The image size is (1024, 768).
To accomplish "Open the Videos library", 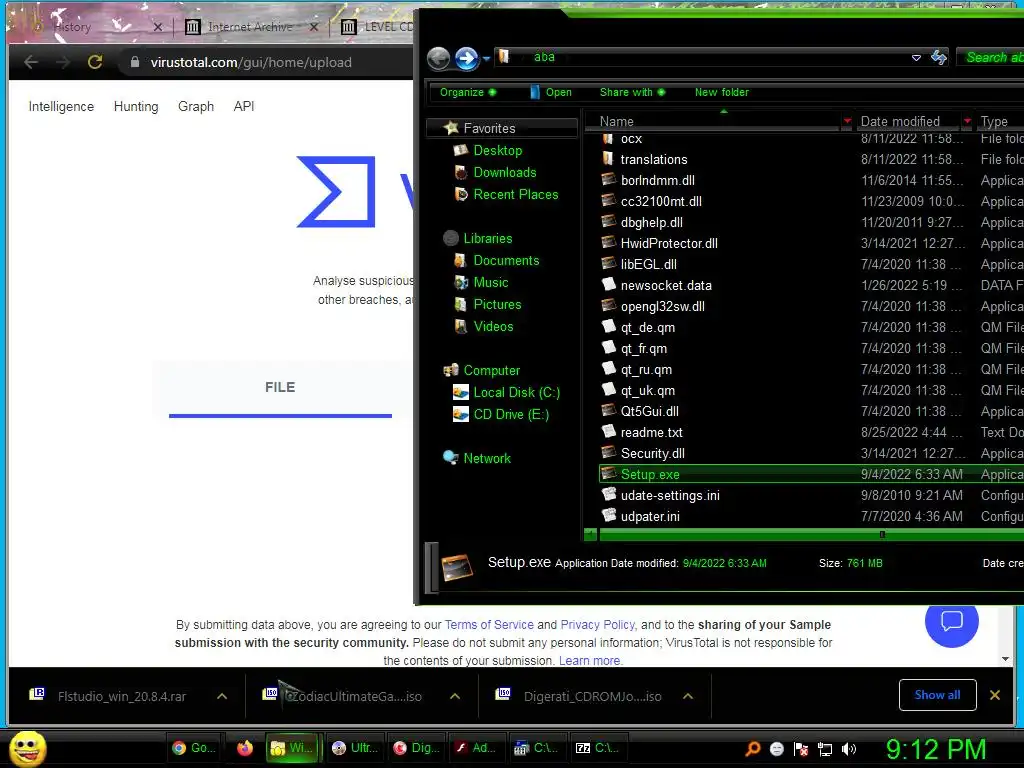I will (x=493, y=327).
